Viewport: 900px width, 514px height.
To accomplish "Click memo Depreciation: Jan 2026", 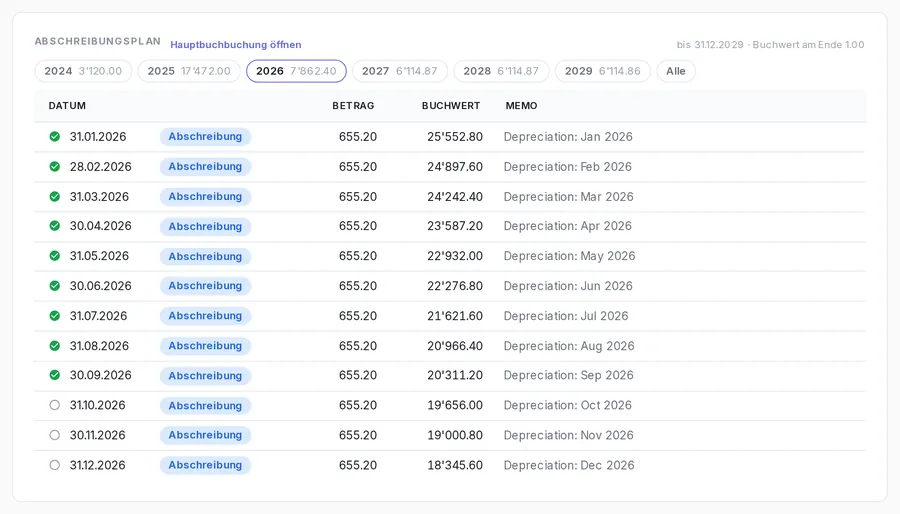I will tap(568, 137).
